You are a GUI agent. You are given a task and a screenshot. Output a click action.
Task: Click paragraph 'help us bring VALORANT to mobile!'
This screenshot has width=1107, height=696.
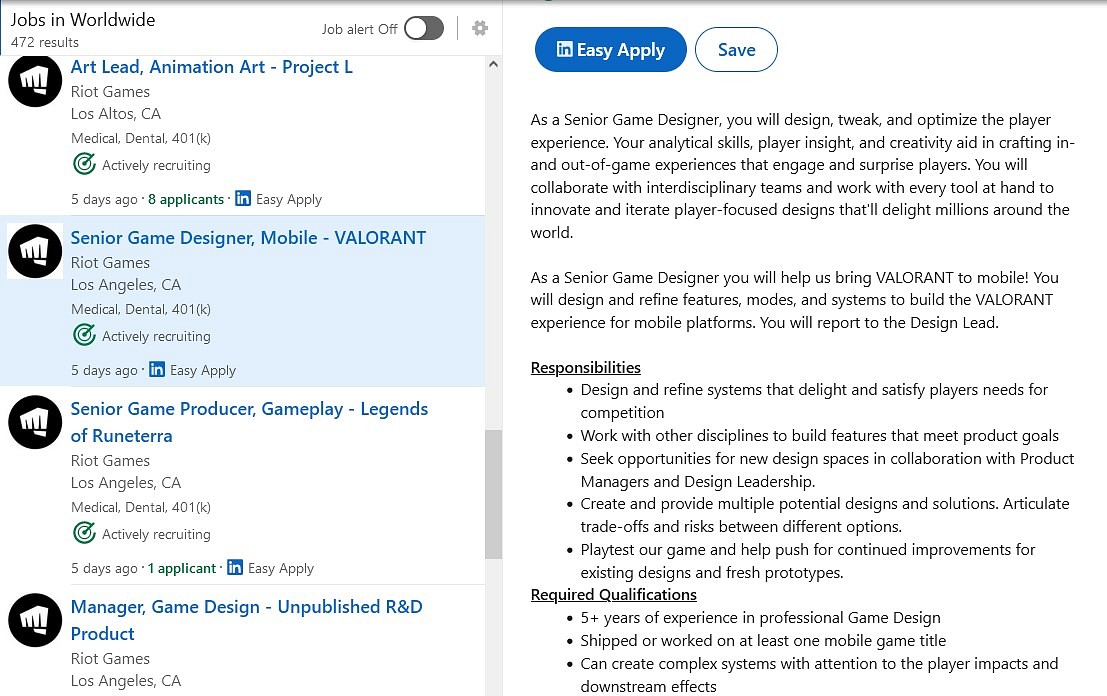click(794, 300)
